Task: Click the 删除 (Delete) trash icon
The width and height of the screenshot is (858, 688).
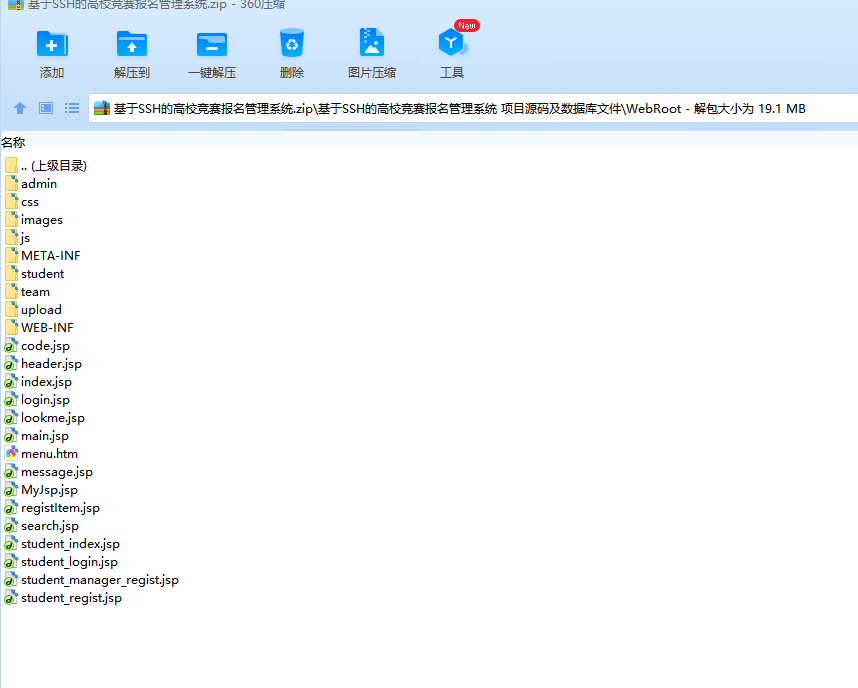Action: click(292, 43)
